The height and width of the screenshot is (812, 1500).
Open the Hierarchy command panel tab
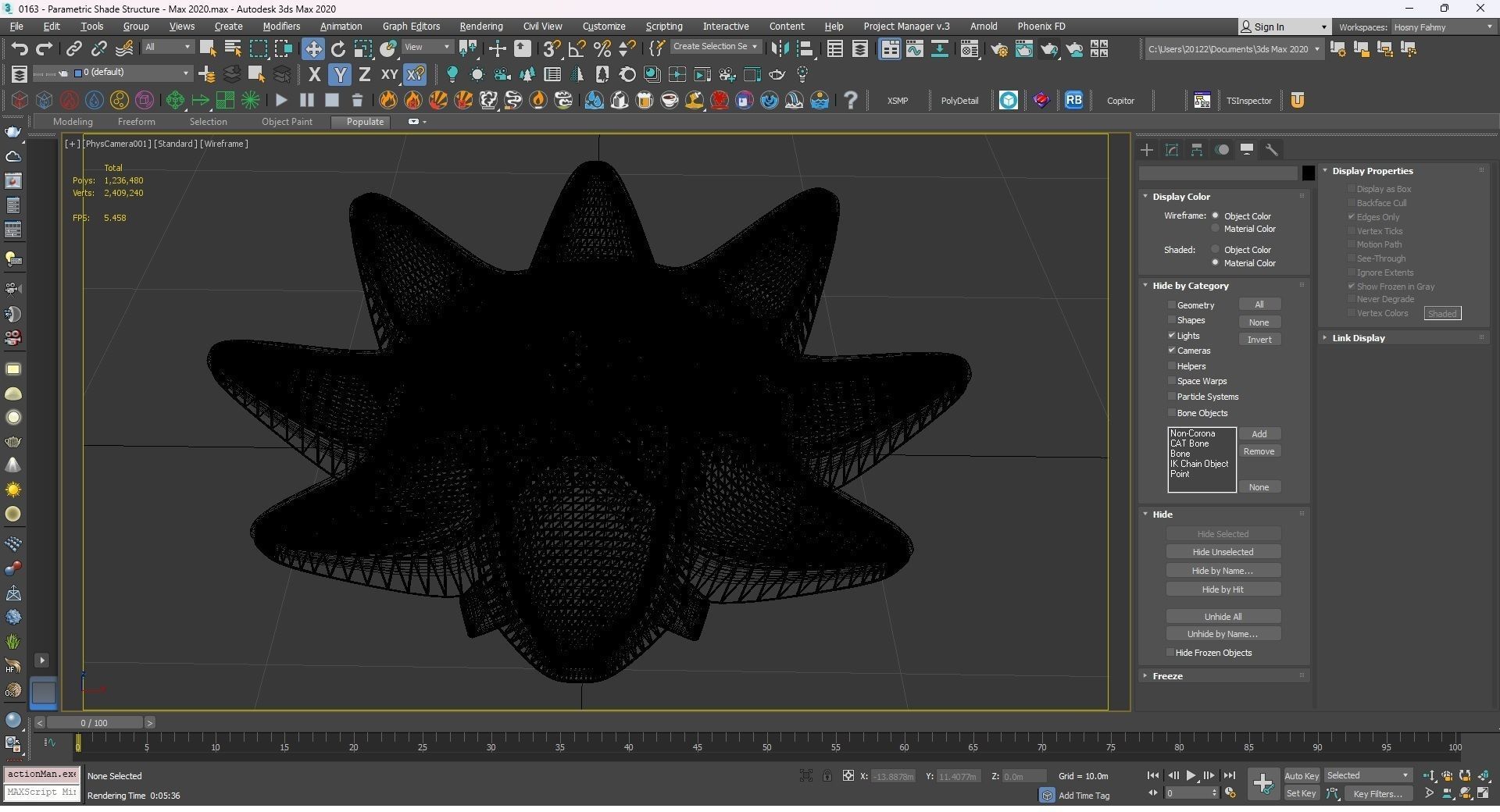point(1197,150)
